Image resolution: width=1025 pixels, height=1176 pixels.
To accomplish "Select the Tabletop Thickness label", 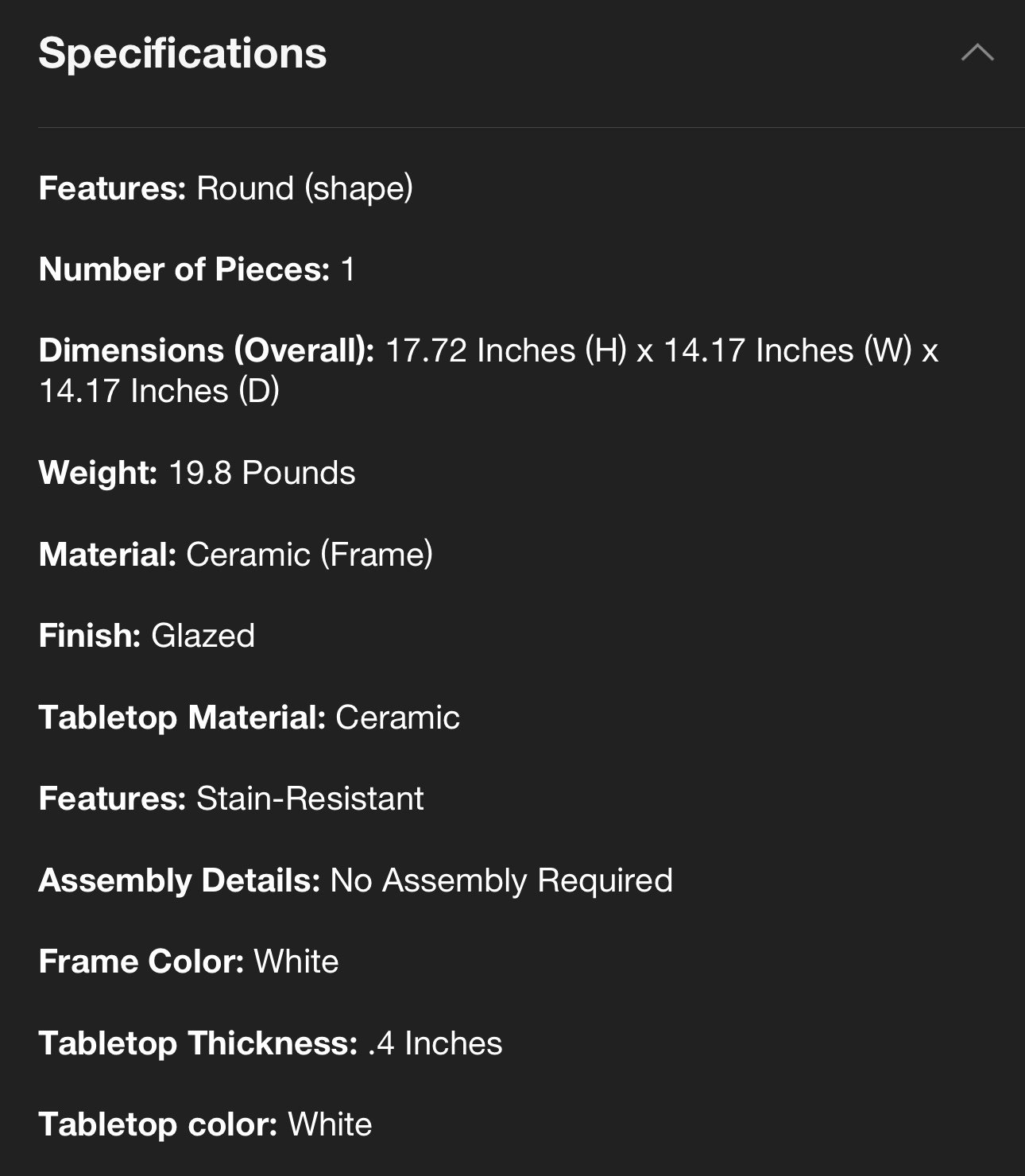I will [199, 1043].
